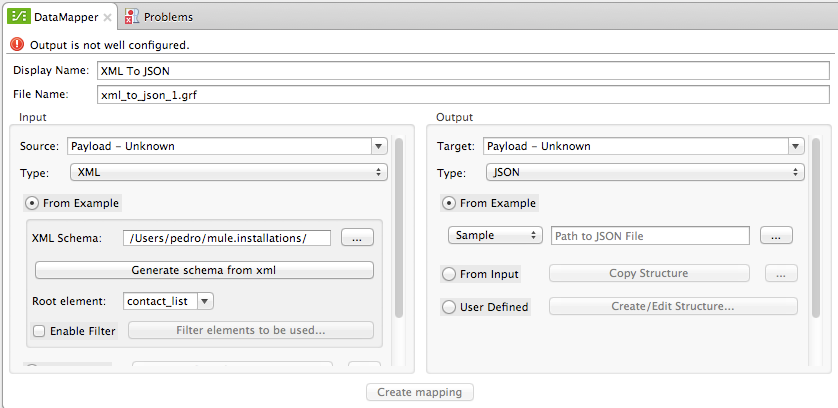Click the red error icon
This screenshot has width=838, height=408.
[x=17, y=45]
